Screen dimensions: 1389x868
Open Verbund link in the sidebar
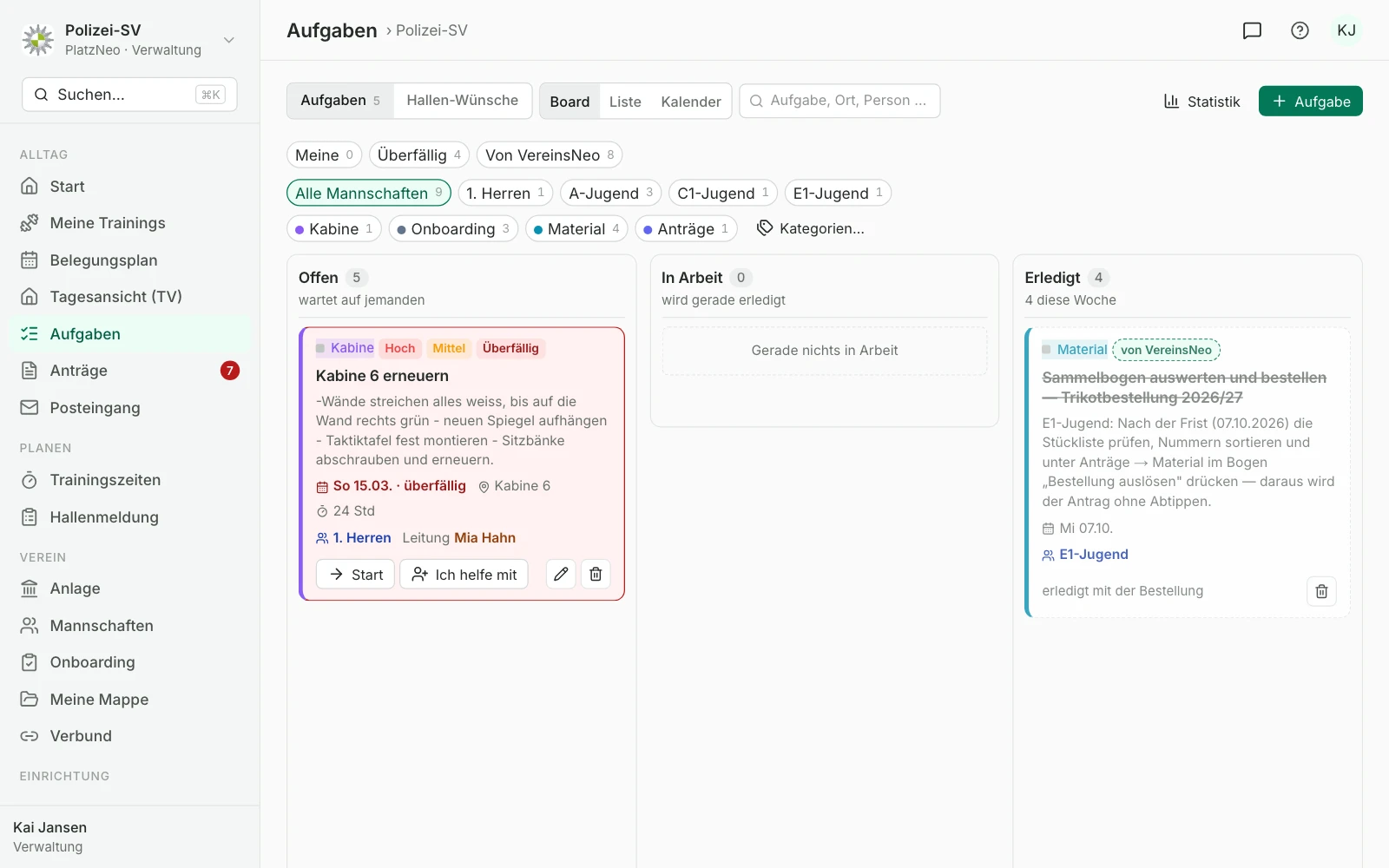[x=129, y=736]
